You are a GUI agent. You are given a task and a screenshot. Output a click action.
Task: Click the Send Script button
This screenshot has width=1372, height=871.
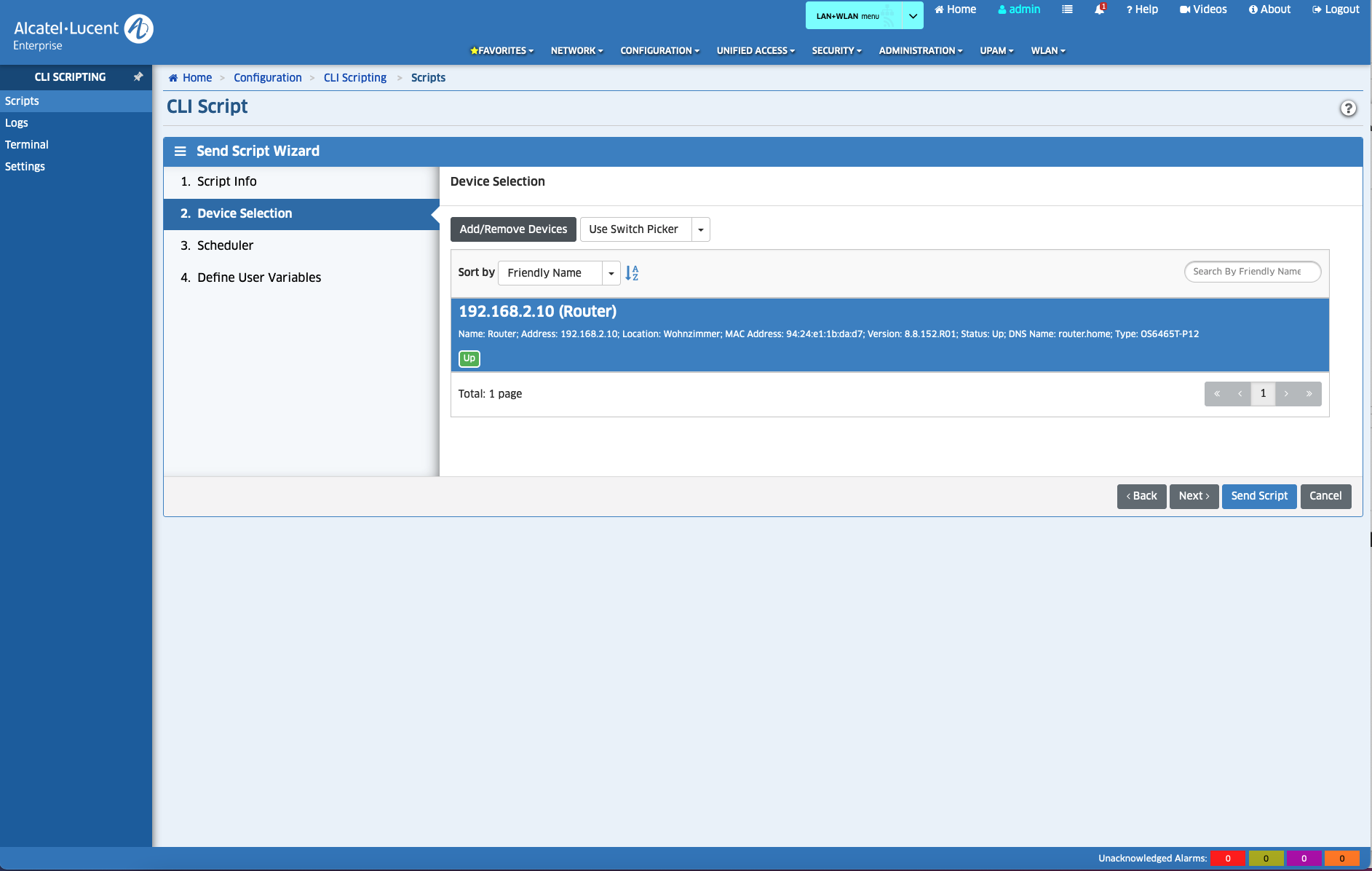coord(1258,496)
